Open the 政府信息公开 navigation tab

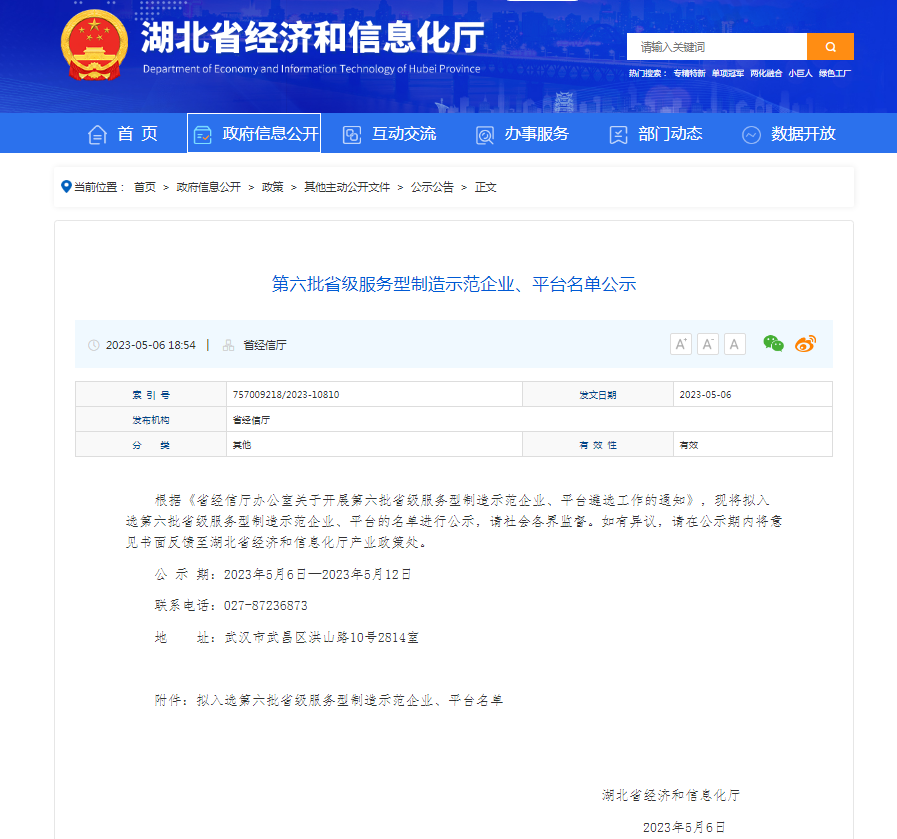[x=254, y=133]
